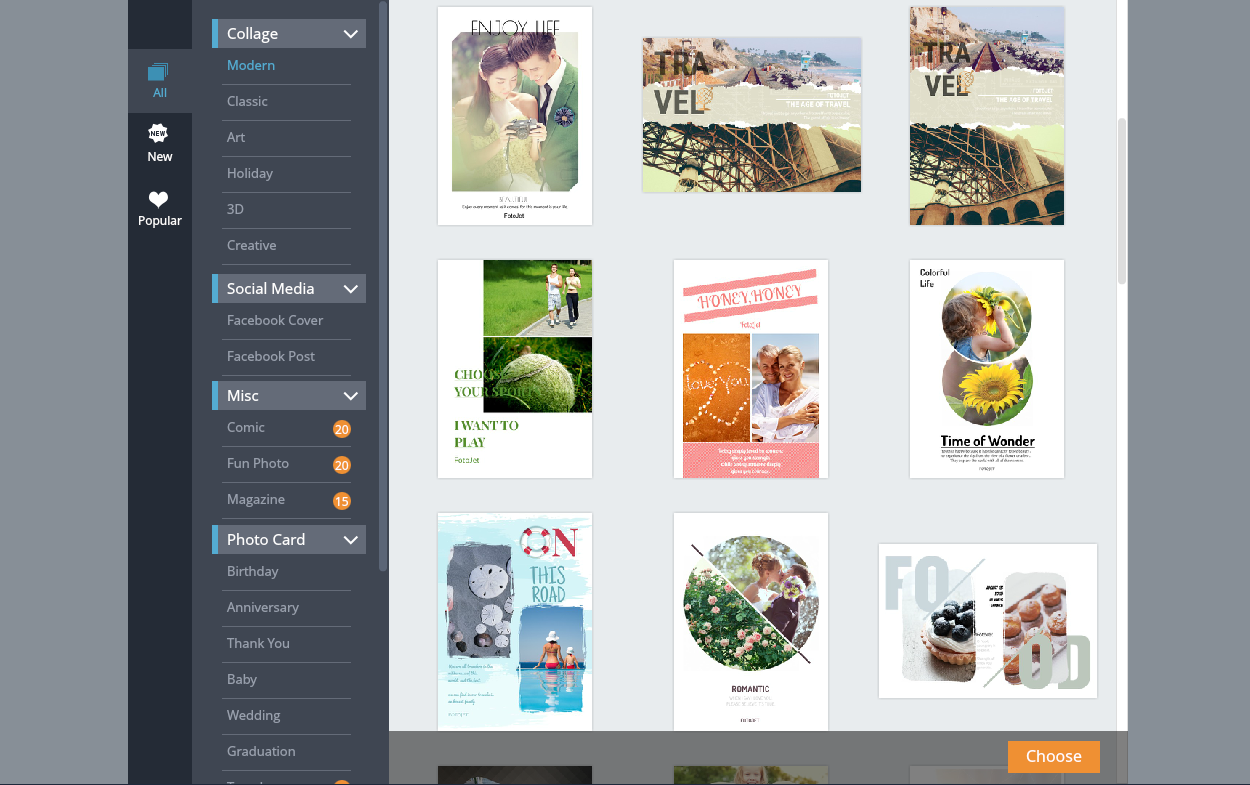Pick the portrait Travel bridge template
The image size is (1250, 785).
point(987,116)
